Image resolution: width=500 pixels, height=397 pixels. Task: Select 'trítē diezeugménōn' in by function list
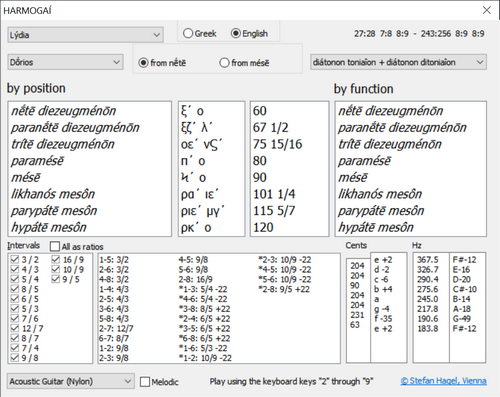pyautogui.click(x=390, y=144)
